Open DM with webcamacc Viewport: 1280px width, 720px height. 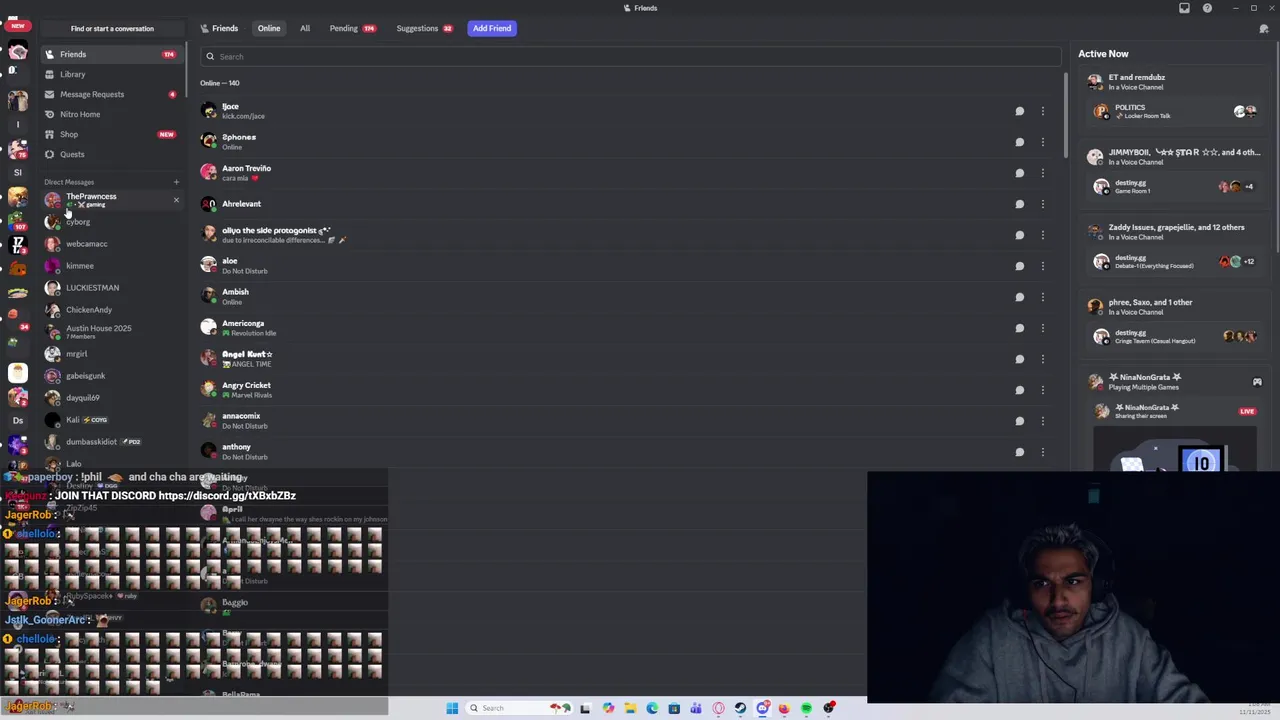point(110,244)
